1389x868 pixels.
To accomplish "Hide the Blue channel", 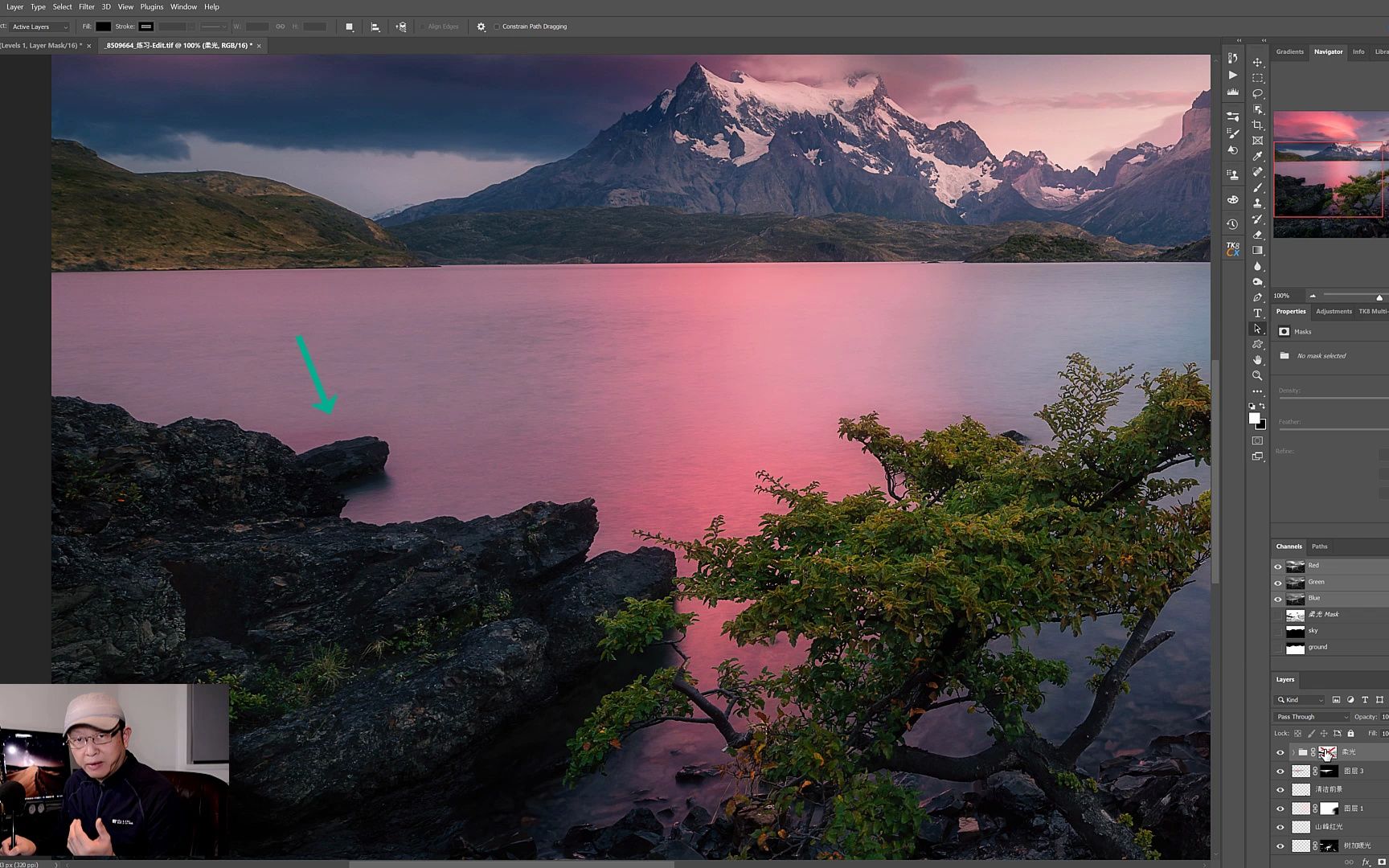I will [1278, 599].
